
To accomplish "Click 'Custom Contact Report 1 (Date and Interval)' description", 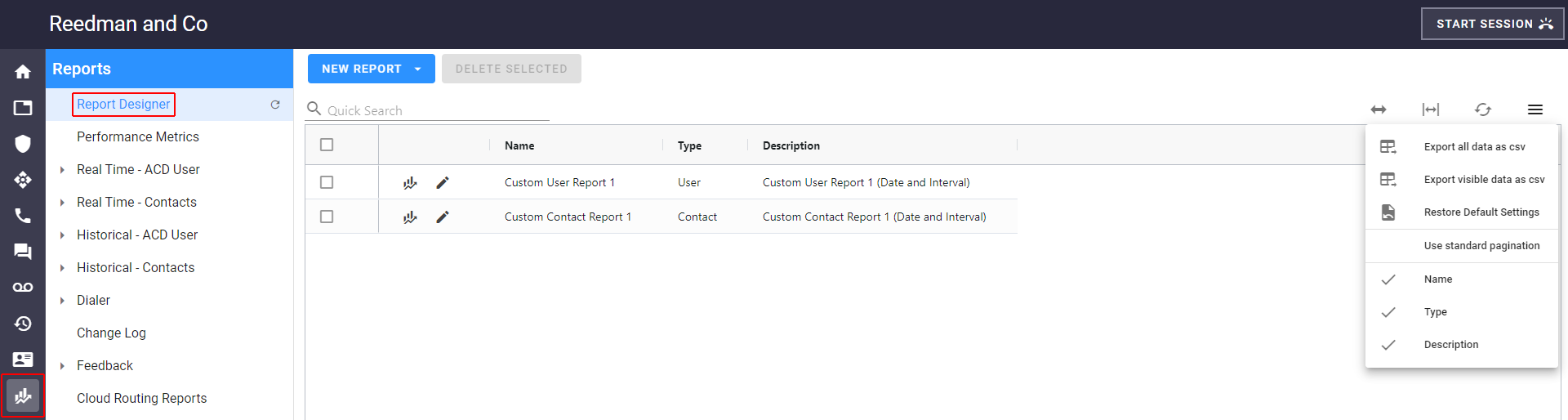I will (x=875, y=217).
